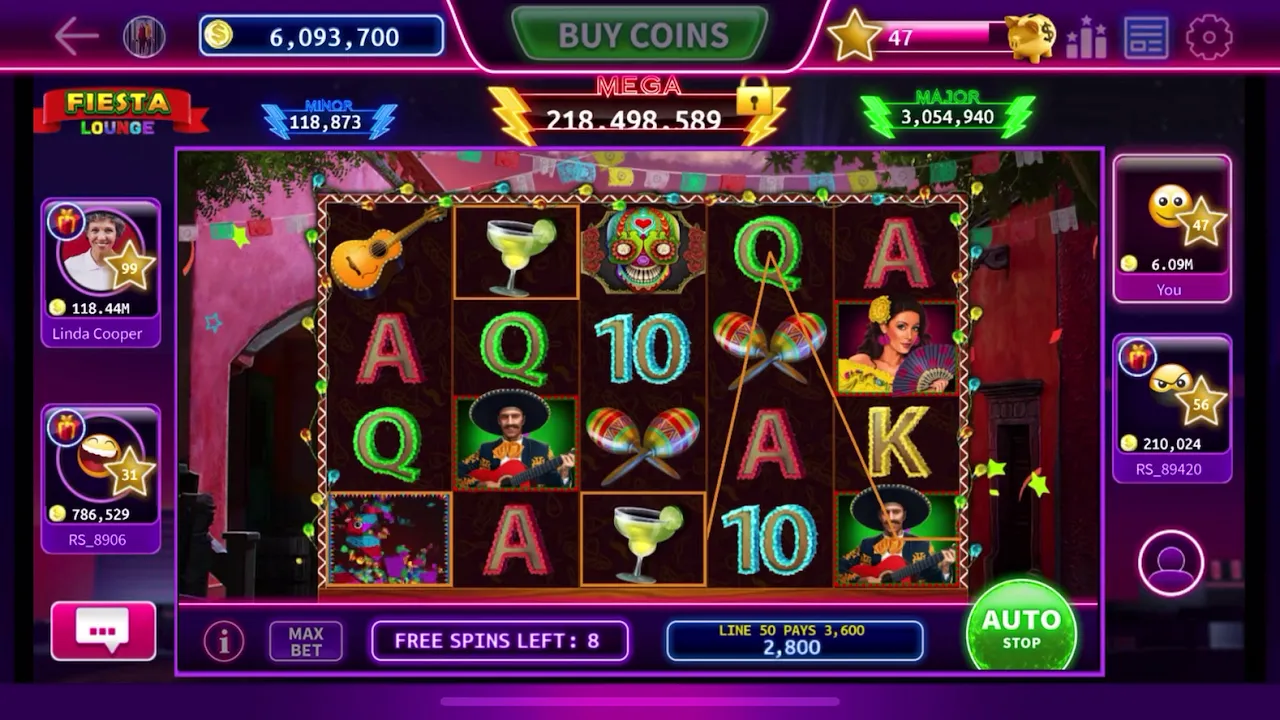Open the leaderboard bars icon
Screen dimensions: 1280x720
tap(1086, 38)
